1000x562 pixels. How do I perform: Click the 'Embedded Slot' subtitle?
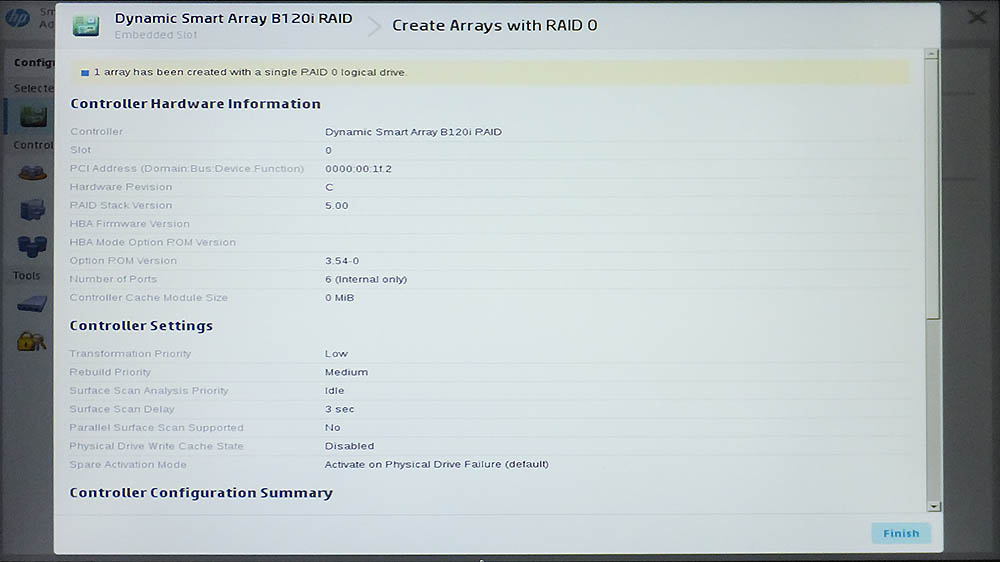(156, 35)
